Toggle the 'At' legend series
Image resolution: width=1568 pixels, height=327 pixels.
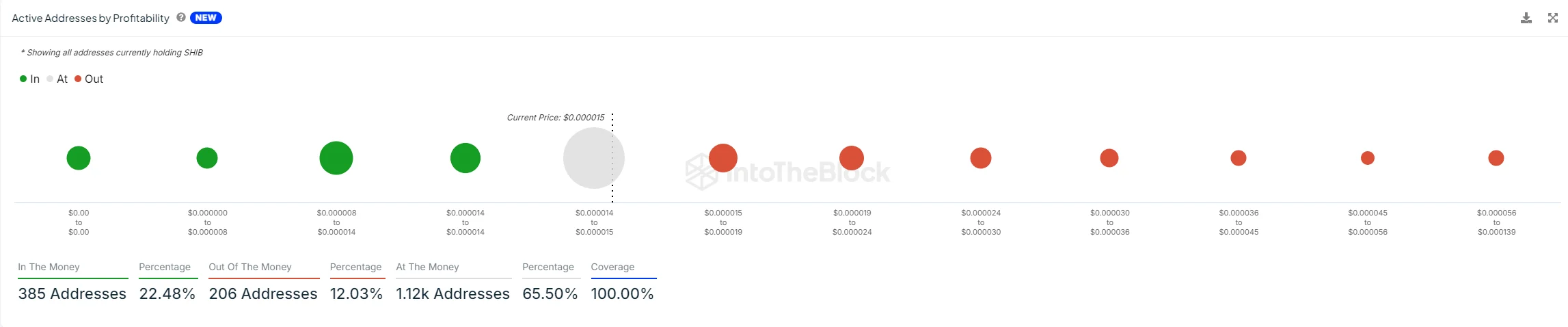pyautogui.click(x=57, y=79)
